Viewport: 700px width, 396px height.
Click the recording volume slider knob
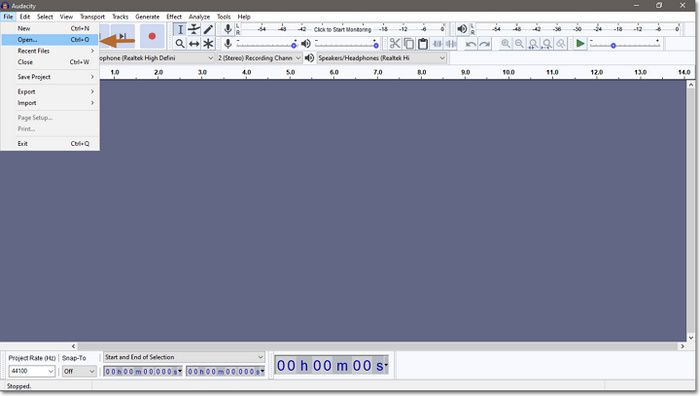[294, 46]
